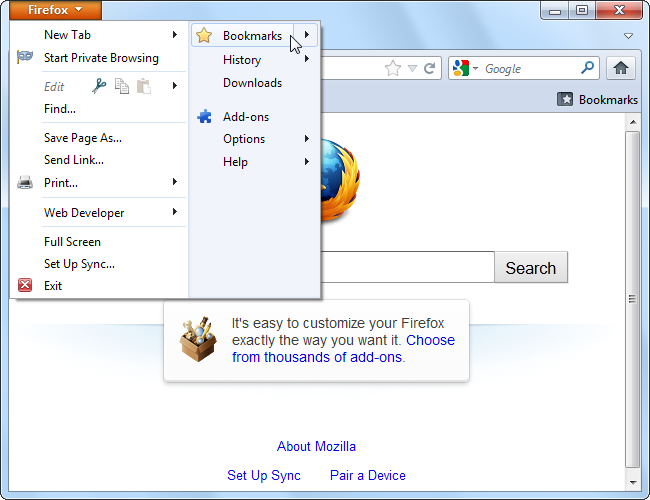650x500 pixels.
Task: Open the About Mozilla link
Action: coord(316,446)
